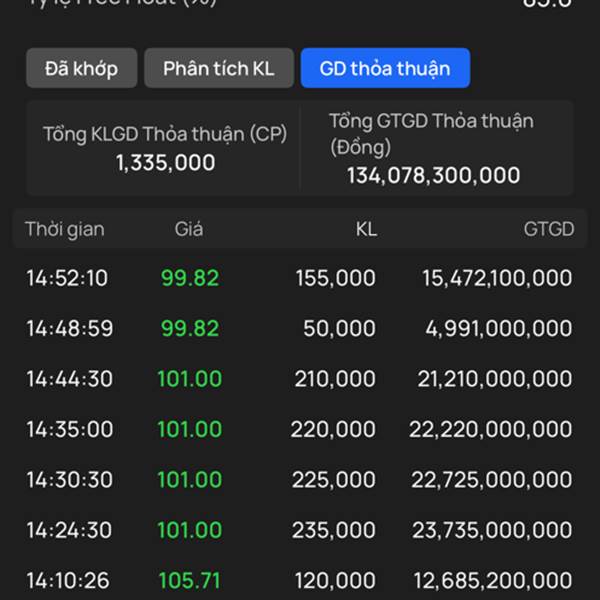This screenshot has height=600, width=600.
Task: Click the Tổng GTGD value 134,078,300,000
Action: click(x=433, y=176)
